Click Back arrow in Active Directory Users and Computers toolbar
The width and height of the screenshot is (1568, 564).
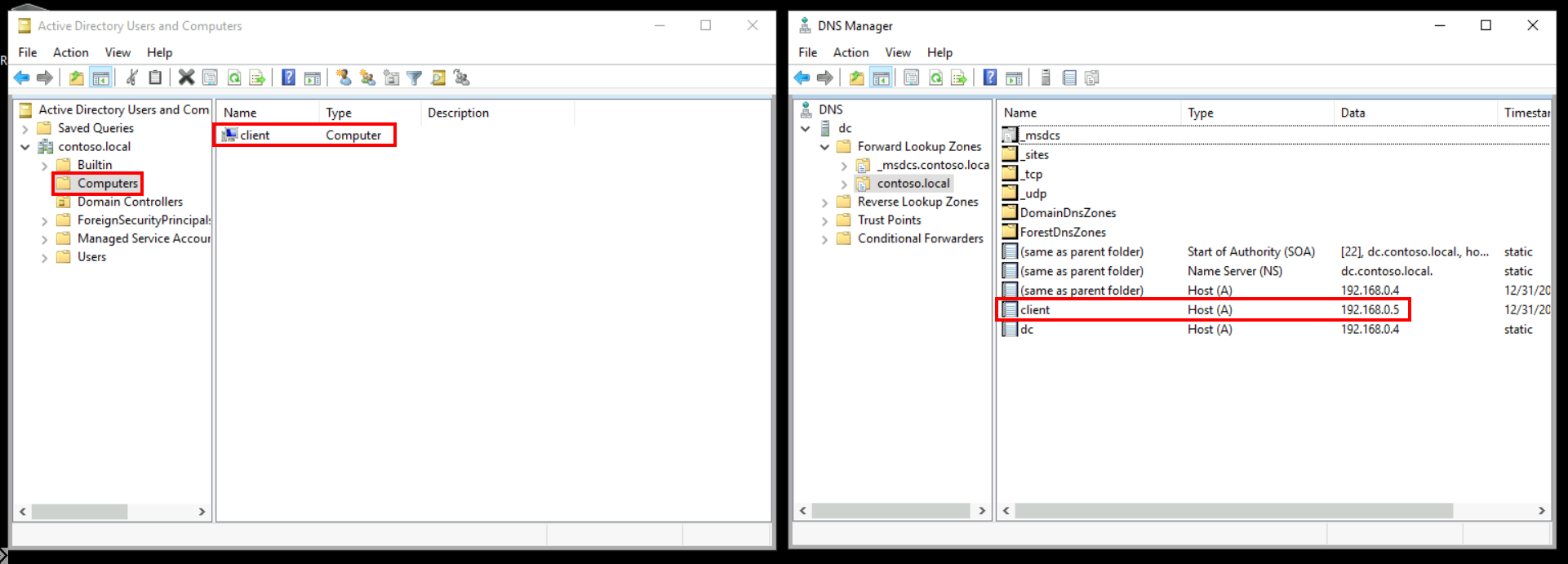click(x=21, y=78)
